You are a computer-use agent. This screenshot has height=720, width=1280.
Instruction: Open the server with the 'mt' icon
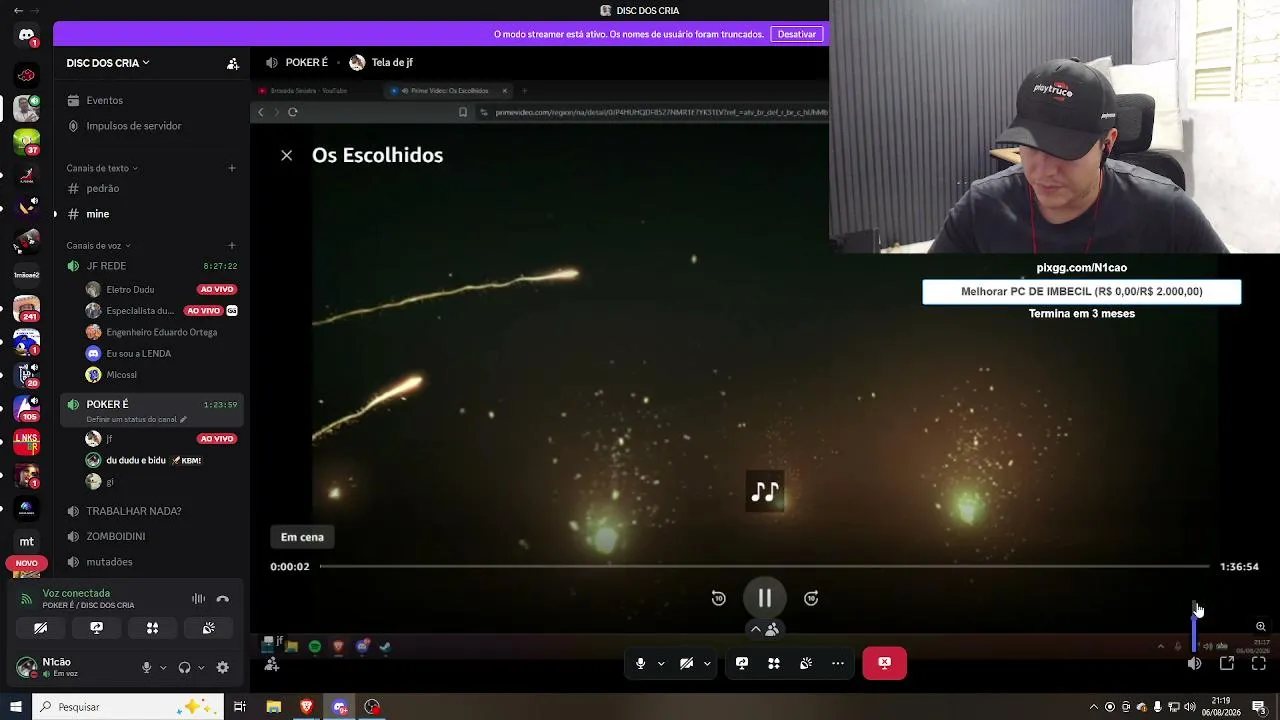pos(27,541)
